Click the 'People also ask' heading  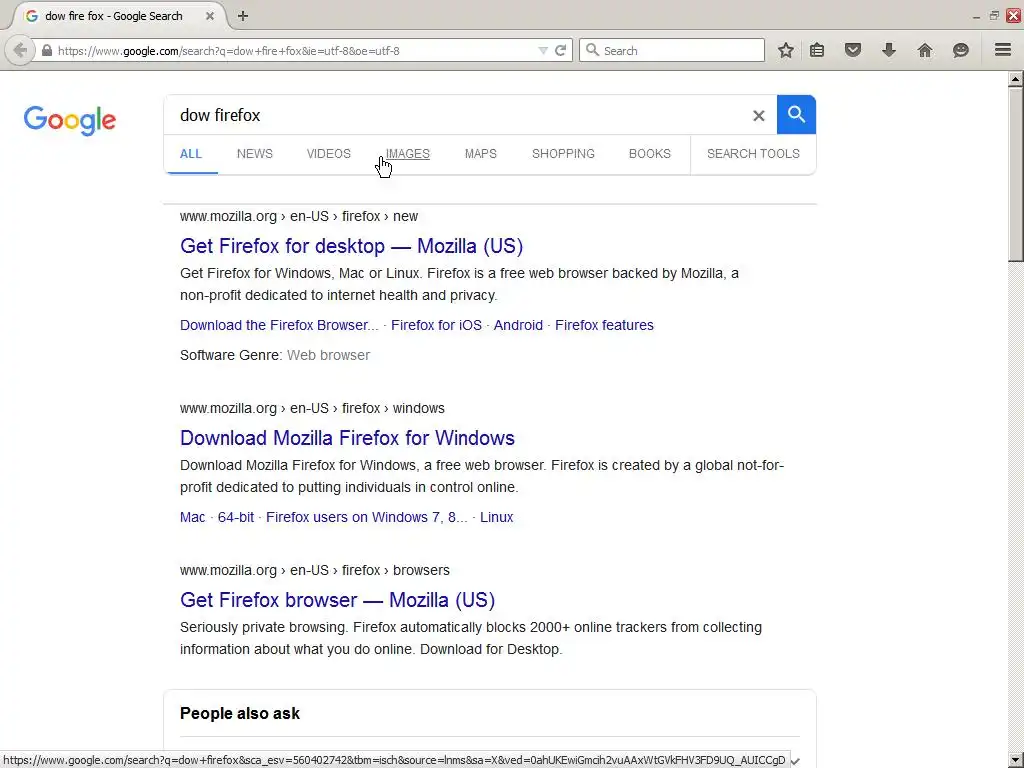coord(240,713)
